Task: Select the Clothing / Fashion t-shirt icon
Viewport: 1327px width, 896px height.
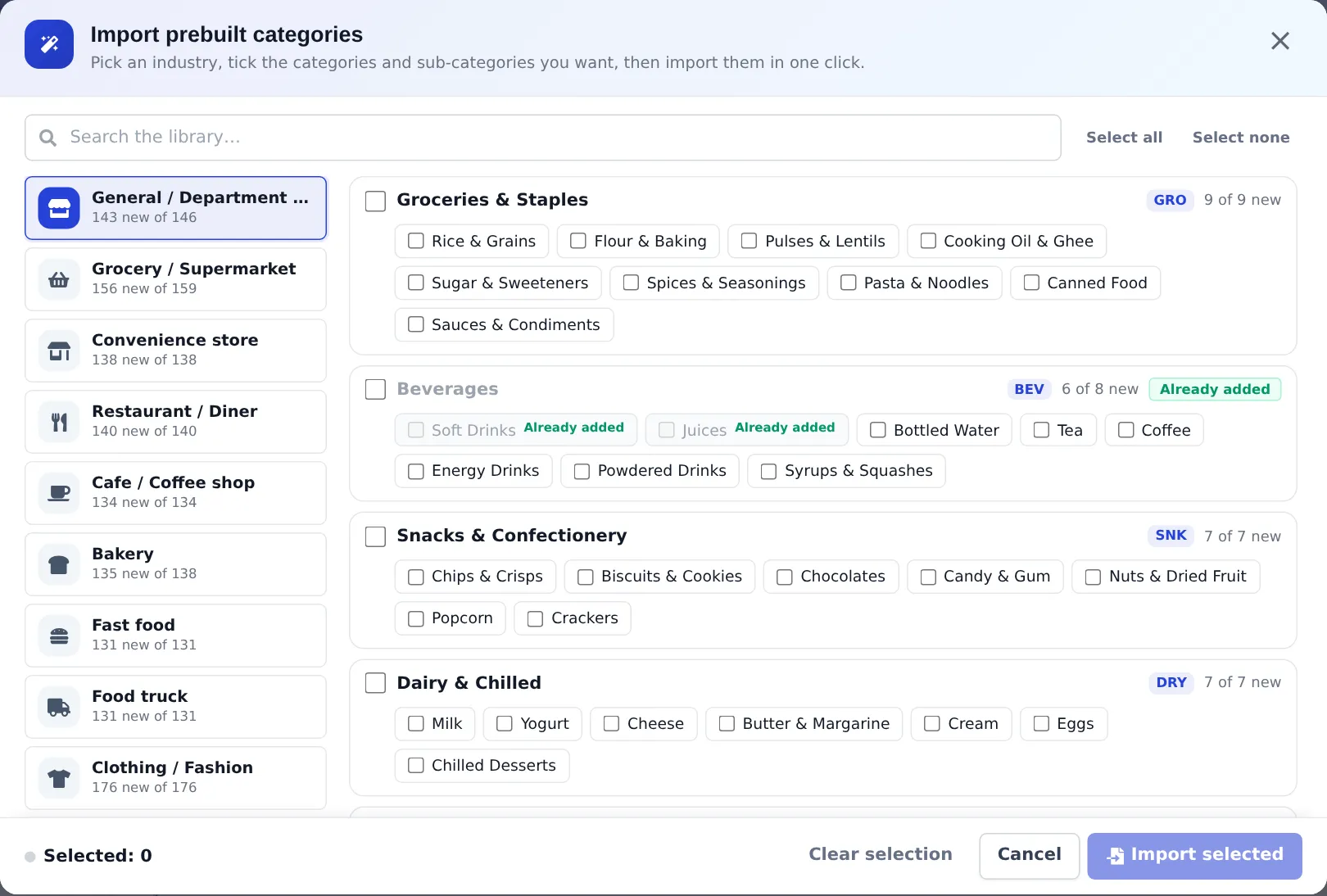Action: tap(59, 778)
